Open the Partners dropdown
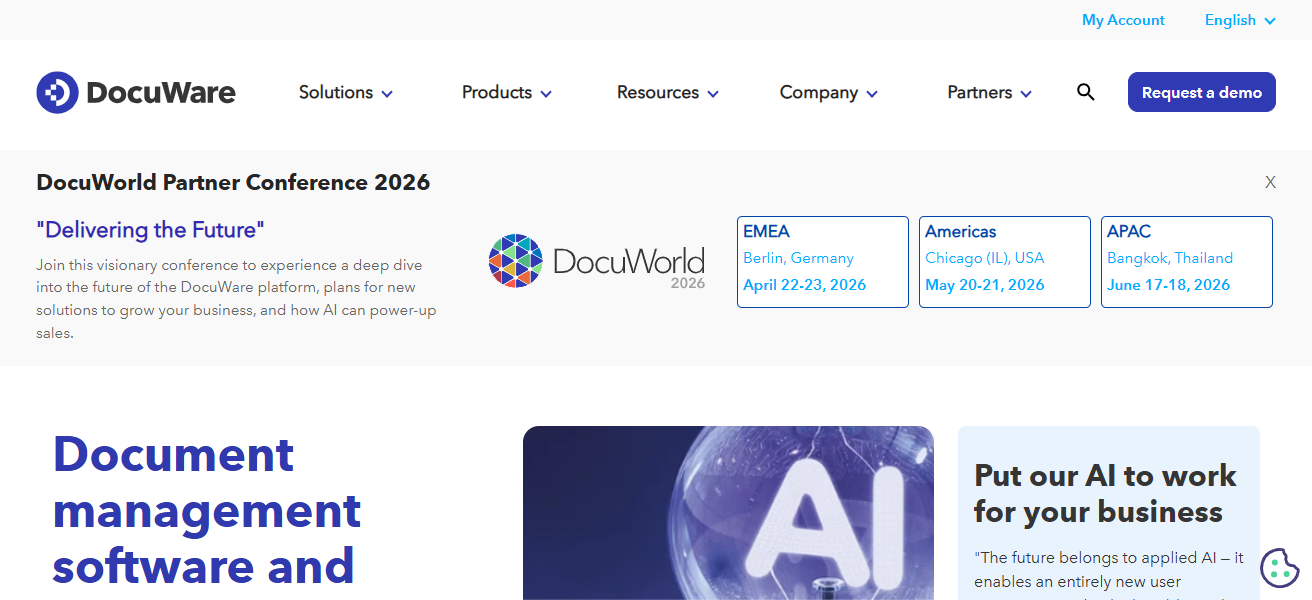This screenshot has width=1312, height=600. (988, 92)
